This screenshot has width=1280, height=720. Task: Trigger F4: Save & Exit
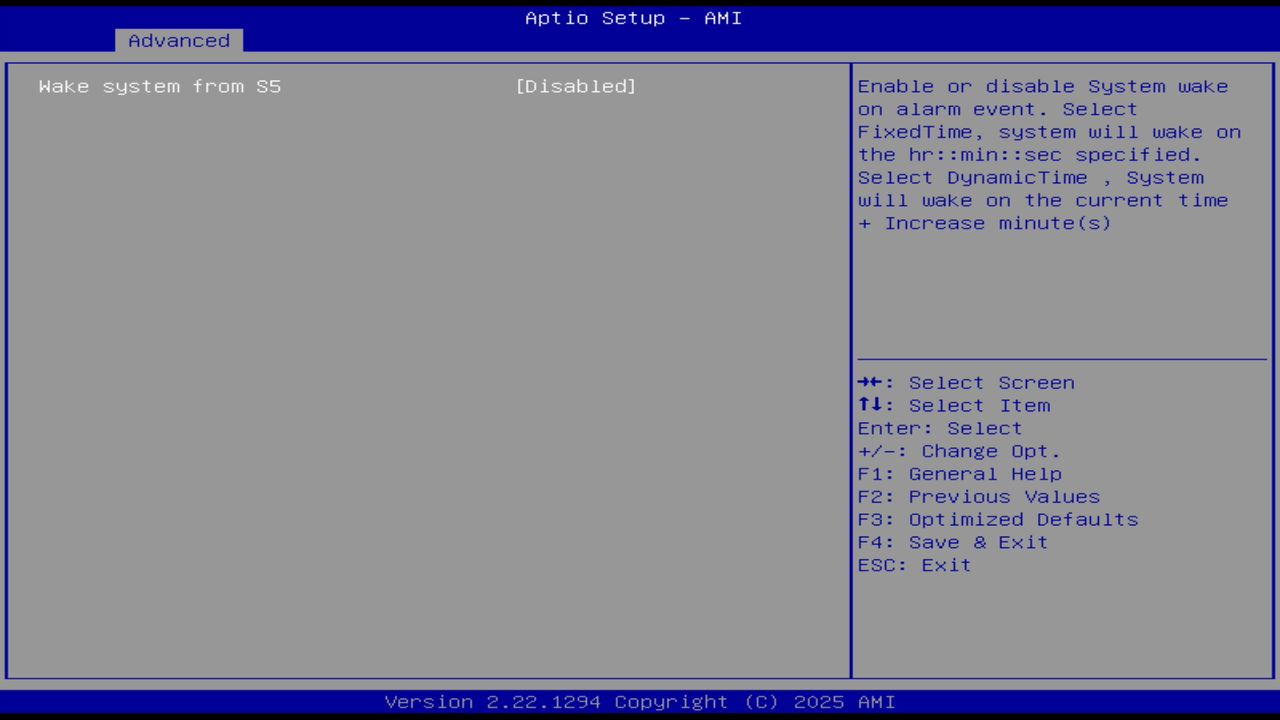click(x=952, y=542)
